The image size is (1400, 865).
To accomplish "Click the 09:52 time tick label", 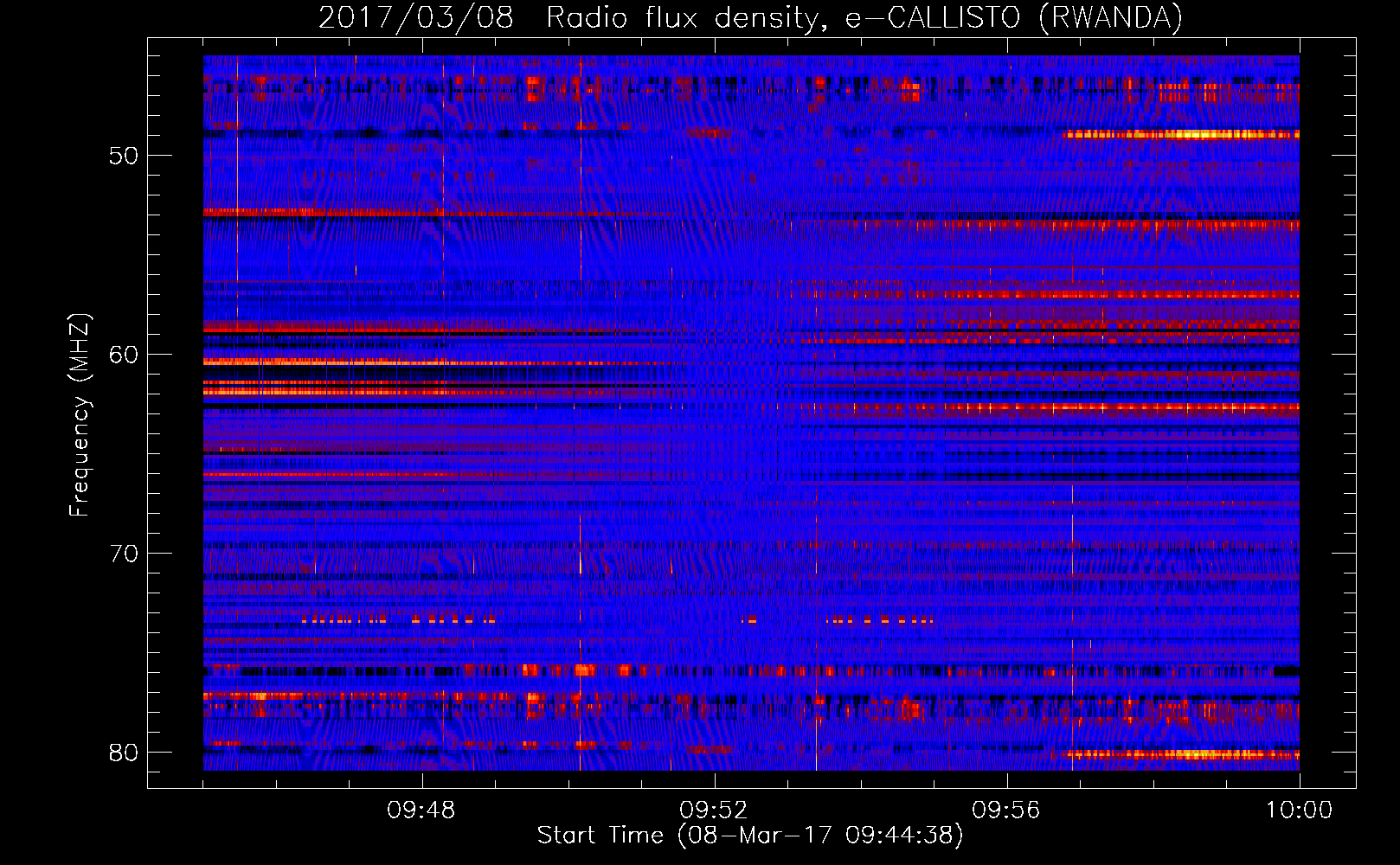I will (714, 811).
